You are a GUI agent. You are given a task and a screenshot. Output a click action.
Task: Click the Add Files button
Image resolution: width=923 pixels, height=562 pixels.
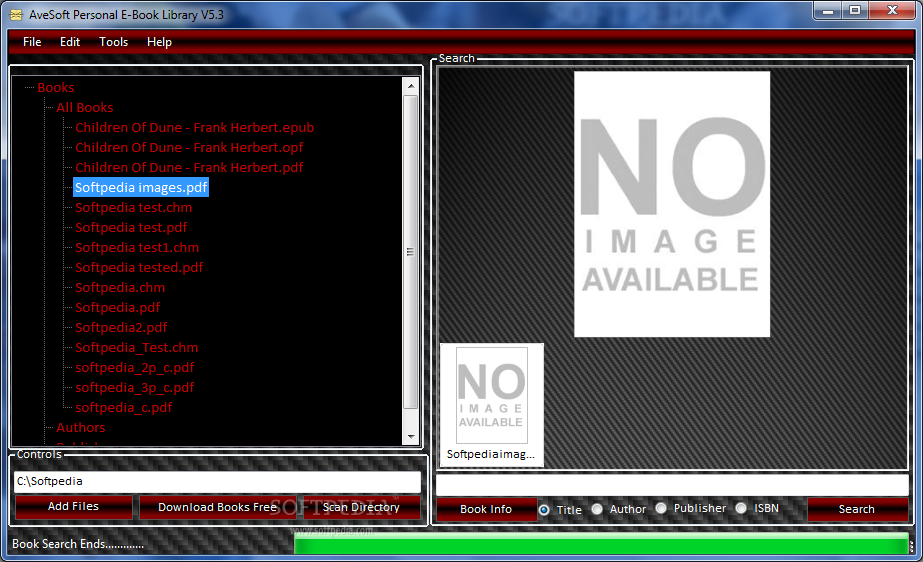coord(74,507)
